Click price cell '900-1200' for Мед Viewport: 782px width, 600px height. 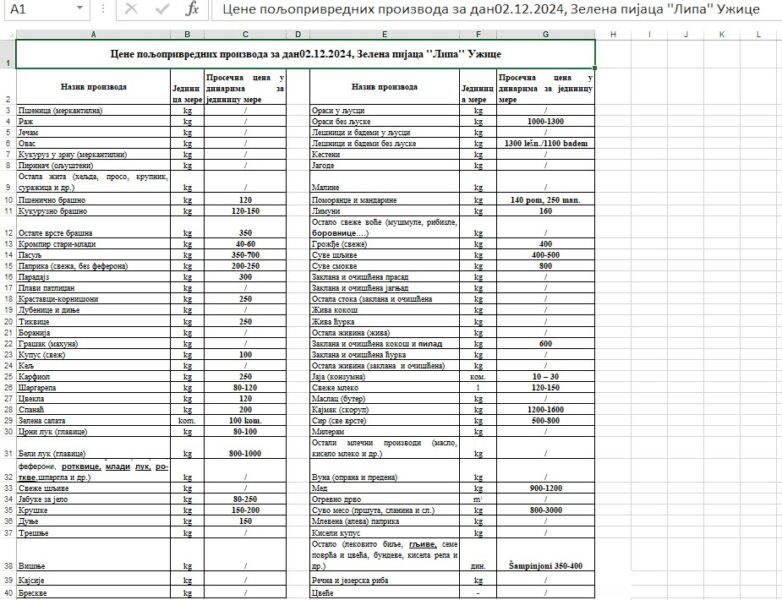tap(546, 488)
